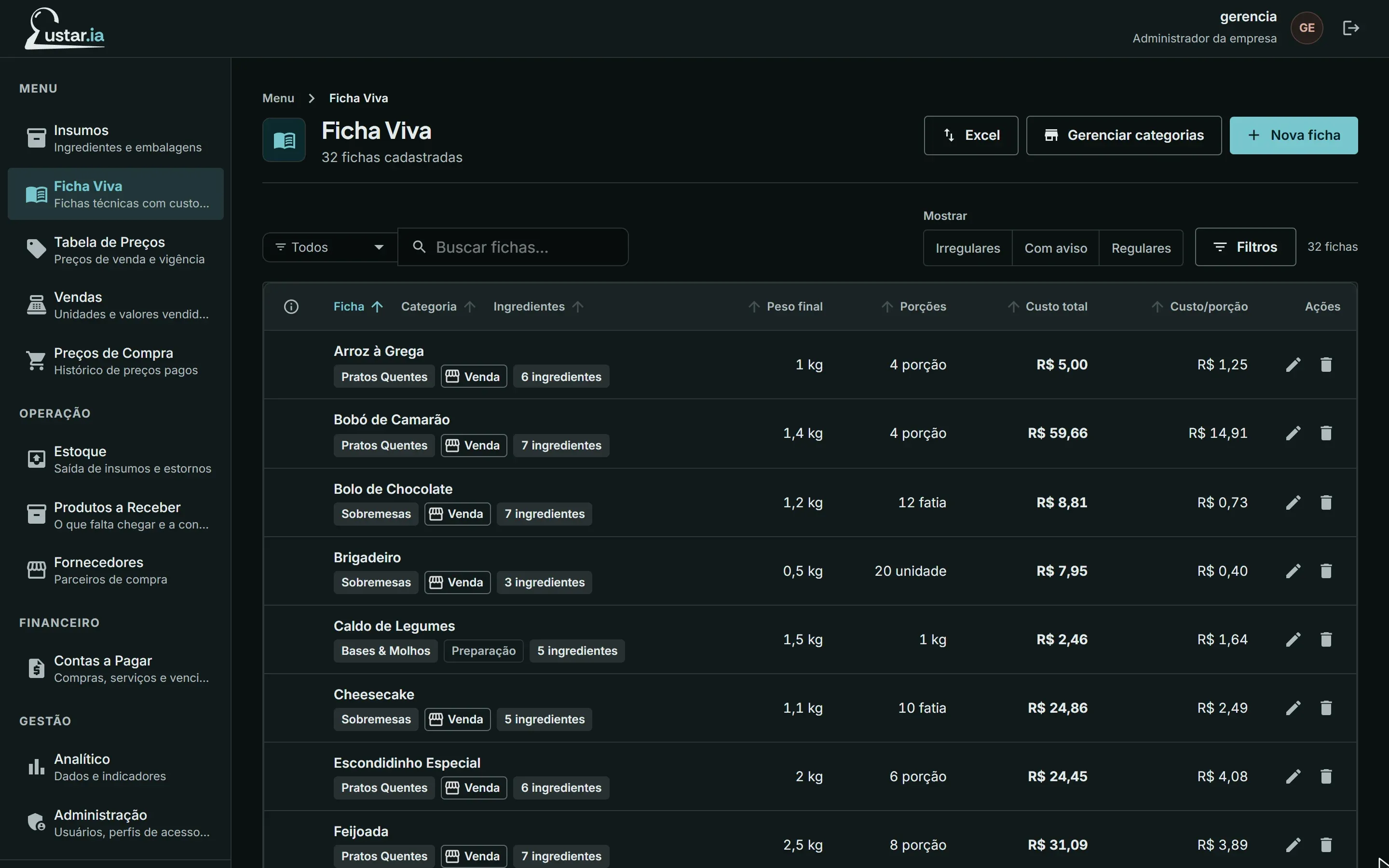
Task: Toggle the Irregulares filter
Action: (967, 248)
